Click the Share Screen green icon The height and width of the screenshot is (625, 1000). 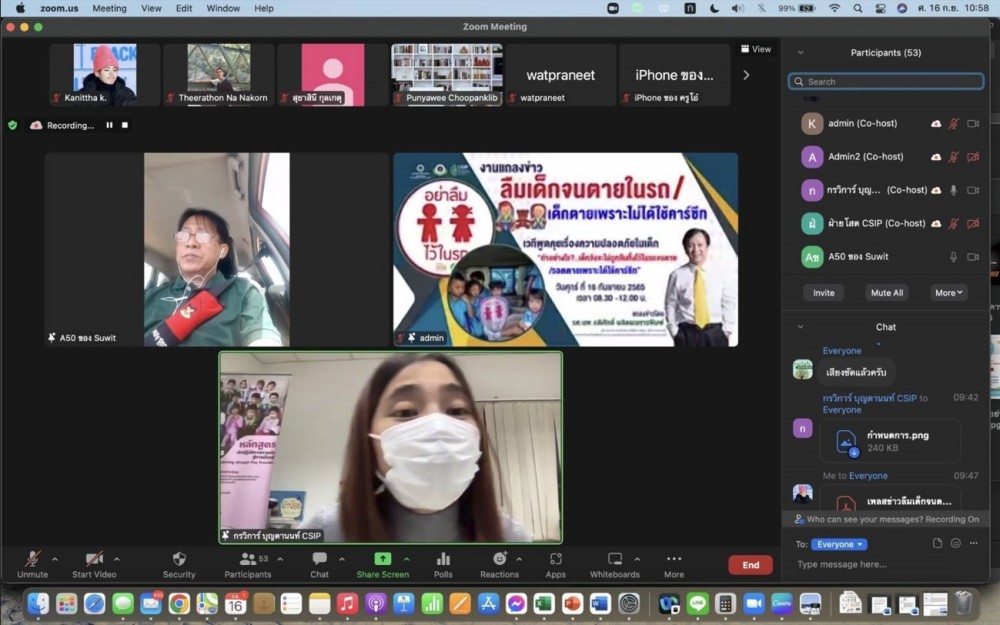382,559
